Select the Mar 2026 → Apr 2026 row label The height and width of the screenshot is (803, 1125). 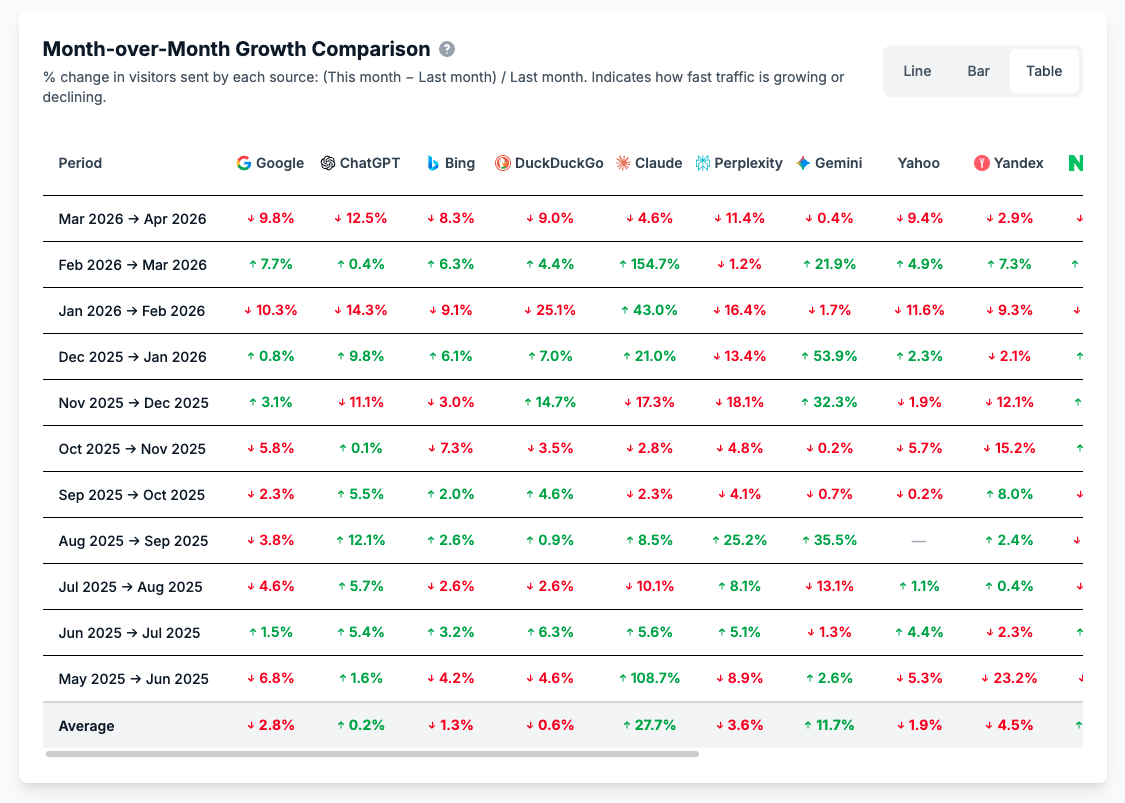click(132, 219)
